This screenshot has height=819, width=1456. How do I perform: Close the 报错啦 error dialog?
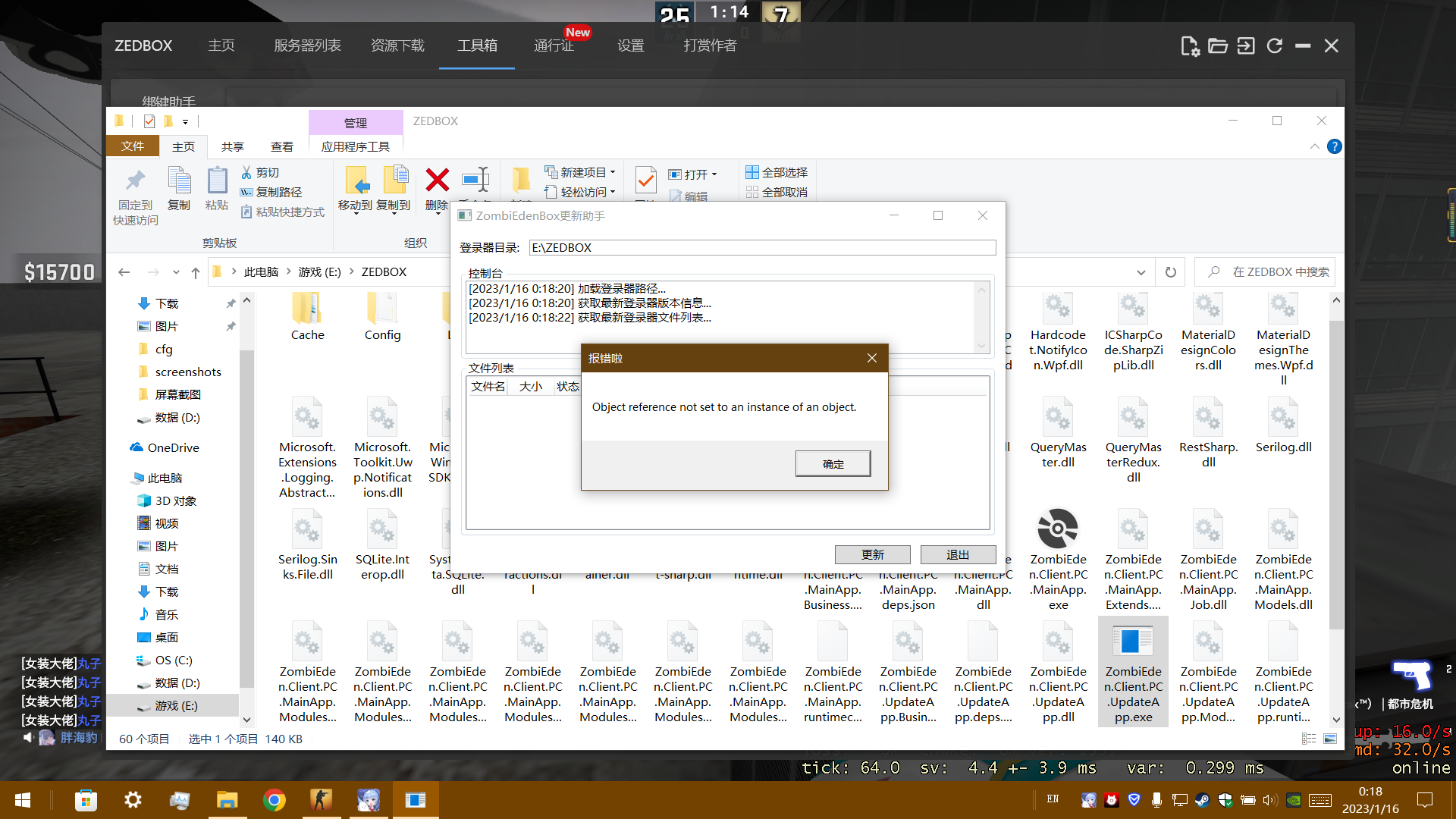click(872, 358)
